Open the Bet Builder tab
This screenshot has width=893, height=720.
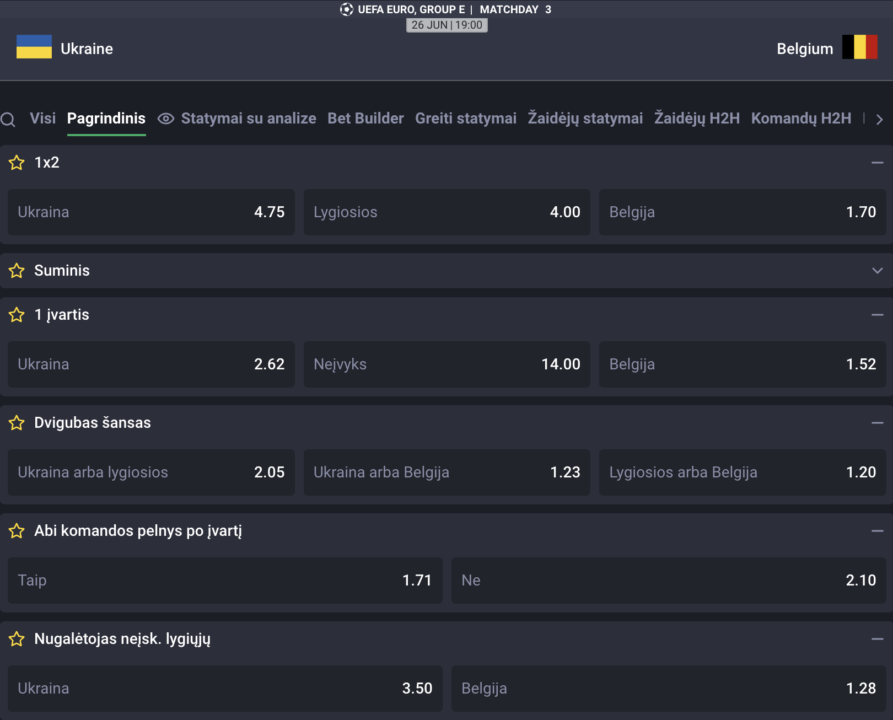coord(366,118)
